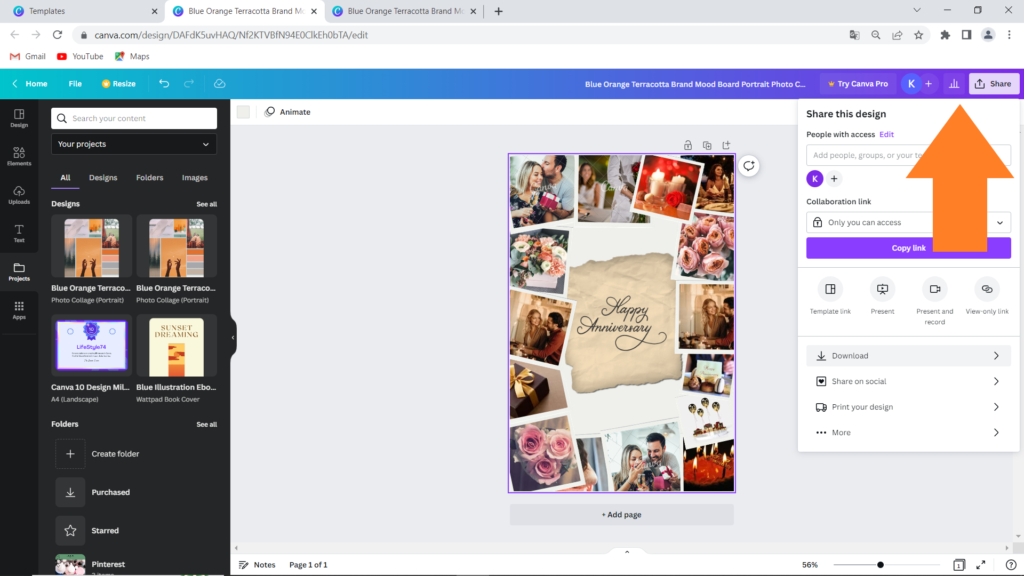
Task: Click the Template link icon
Action: click(830, 289)
